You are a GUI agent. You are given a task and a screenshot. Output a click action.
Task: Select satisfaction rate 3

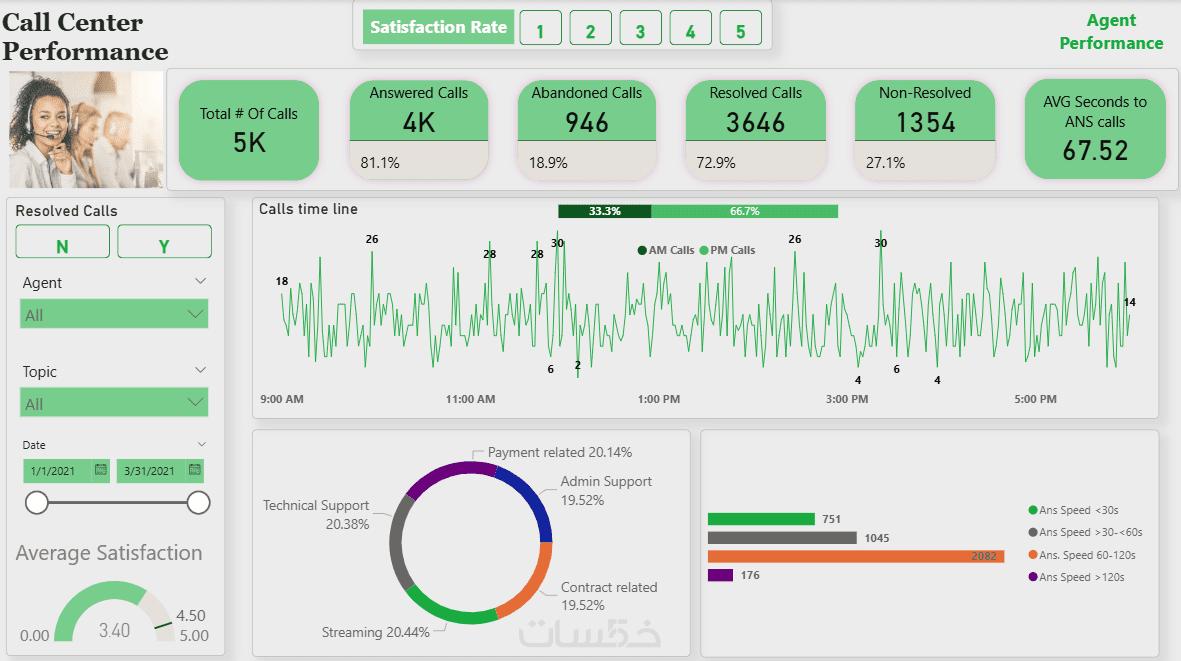640,28
